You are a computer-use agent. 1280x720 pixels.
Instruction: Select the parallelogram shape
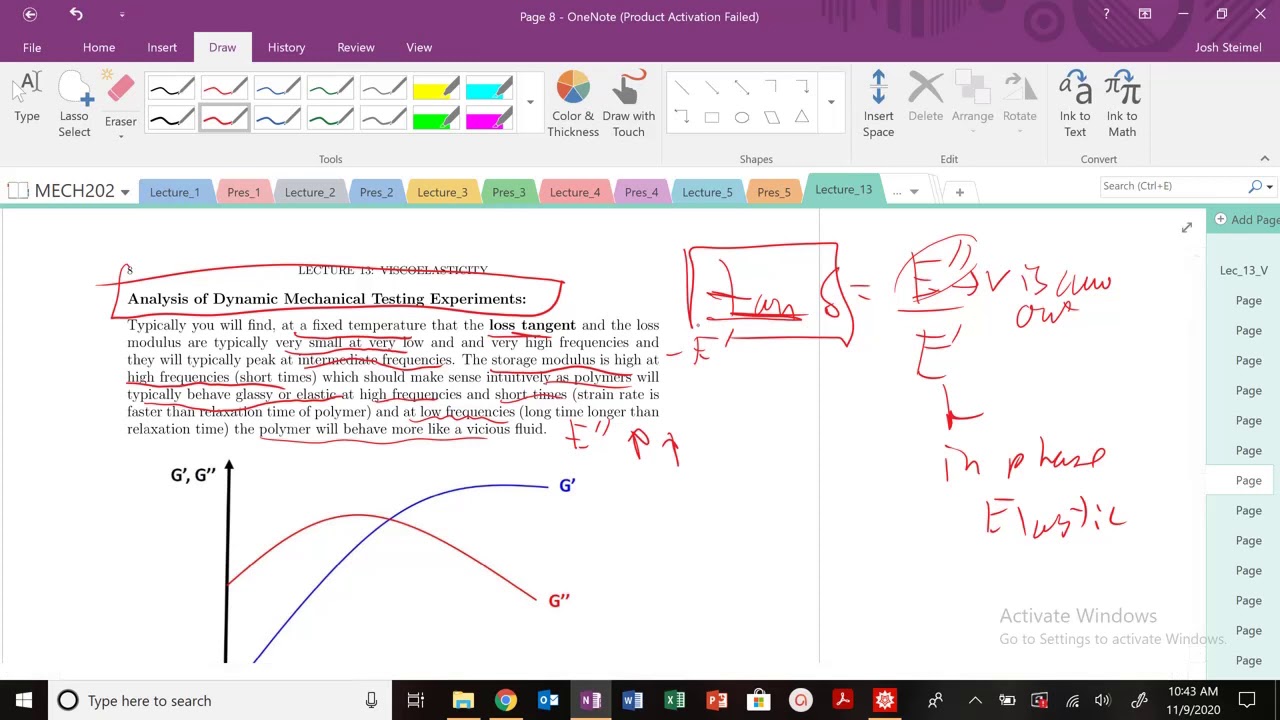(x=772, y=117)
